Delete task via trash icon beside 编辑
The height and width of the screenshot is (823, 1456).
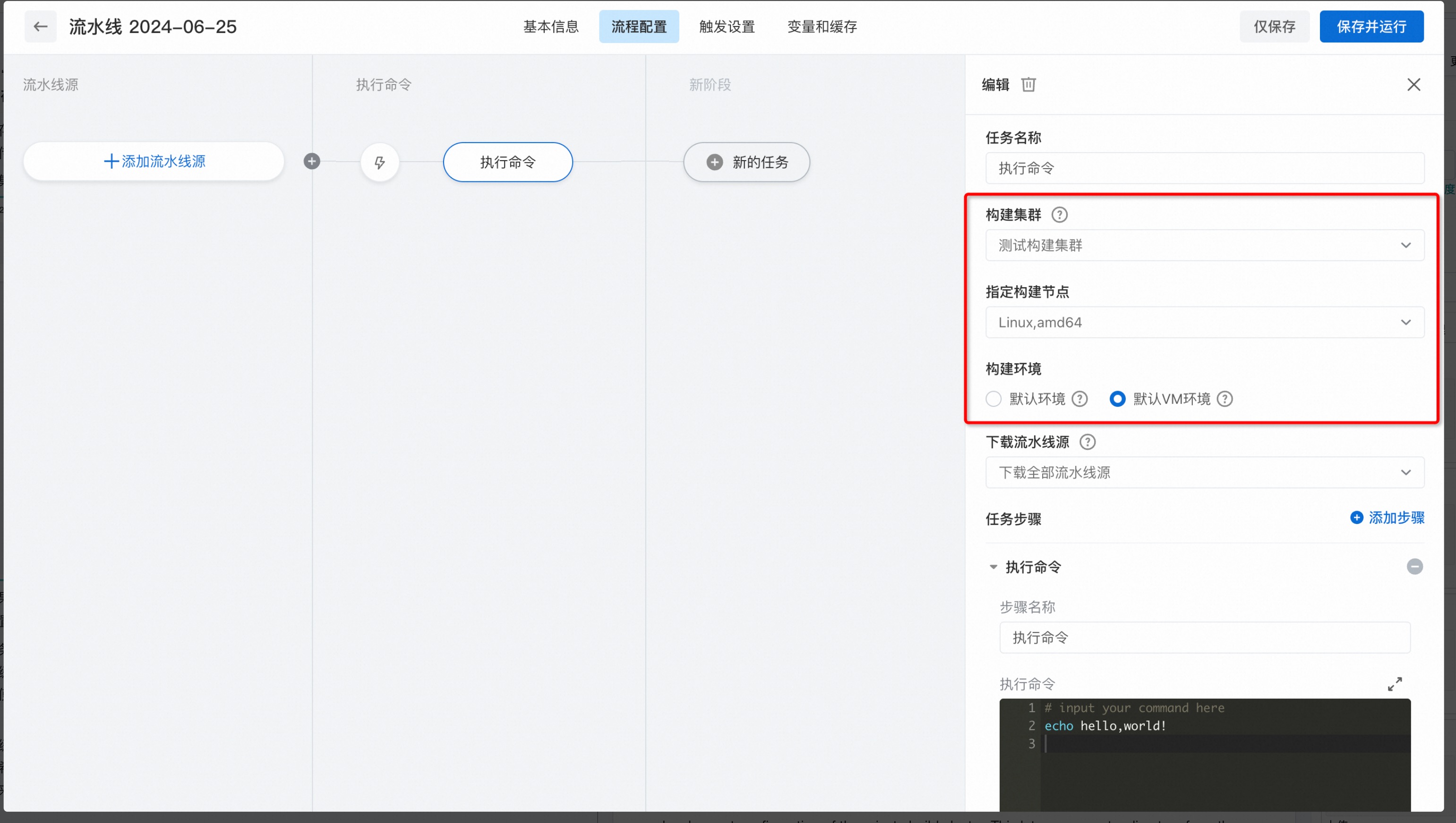[1028, 85]
